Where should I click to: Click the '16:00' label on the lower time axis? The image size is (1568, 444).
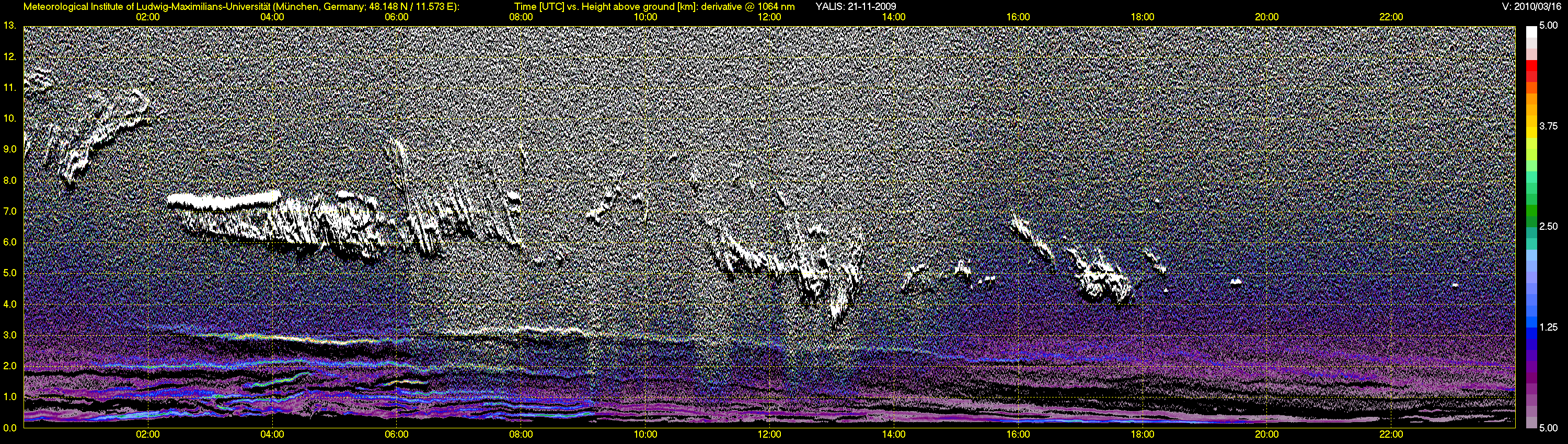pos(1018,434)
